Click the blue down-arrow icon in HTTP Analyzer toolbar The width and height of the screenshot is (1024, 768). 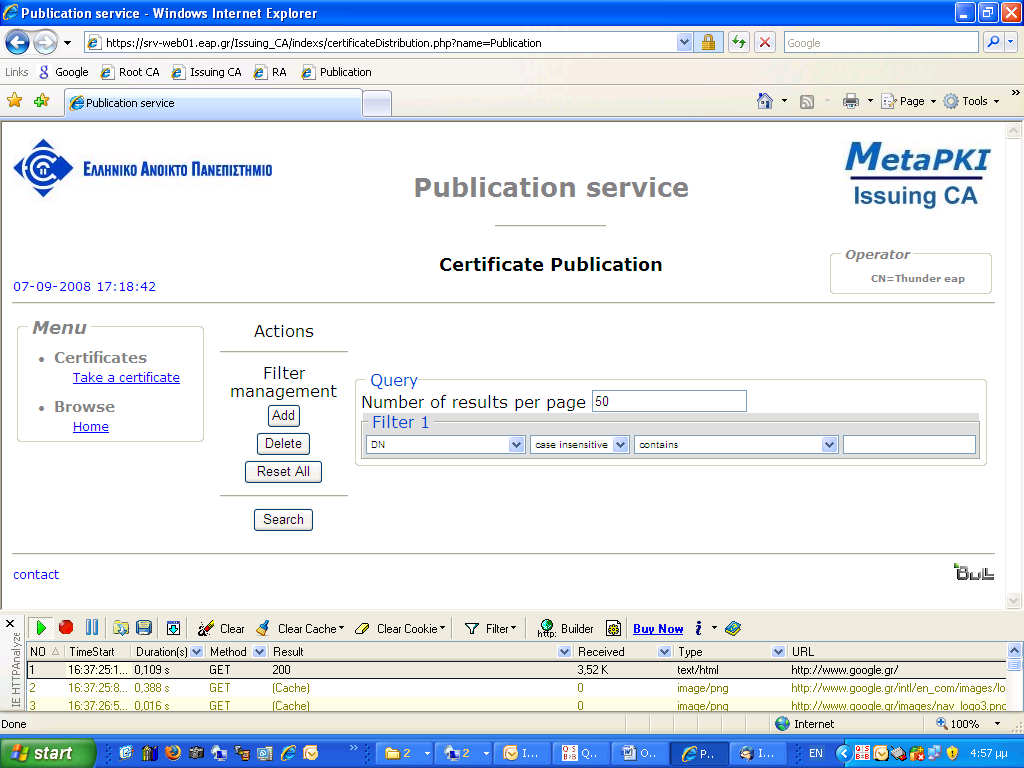pos(174,628)
